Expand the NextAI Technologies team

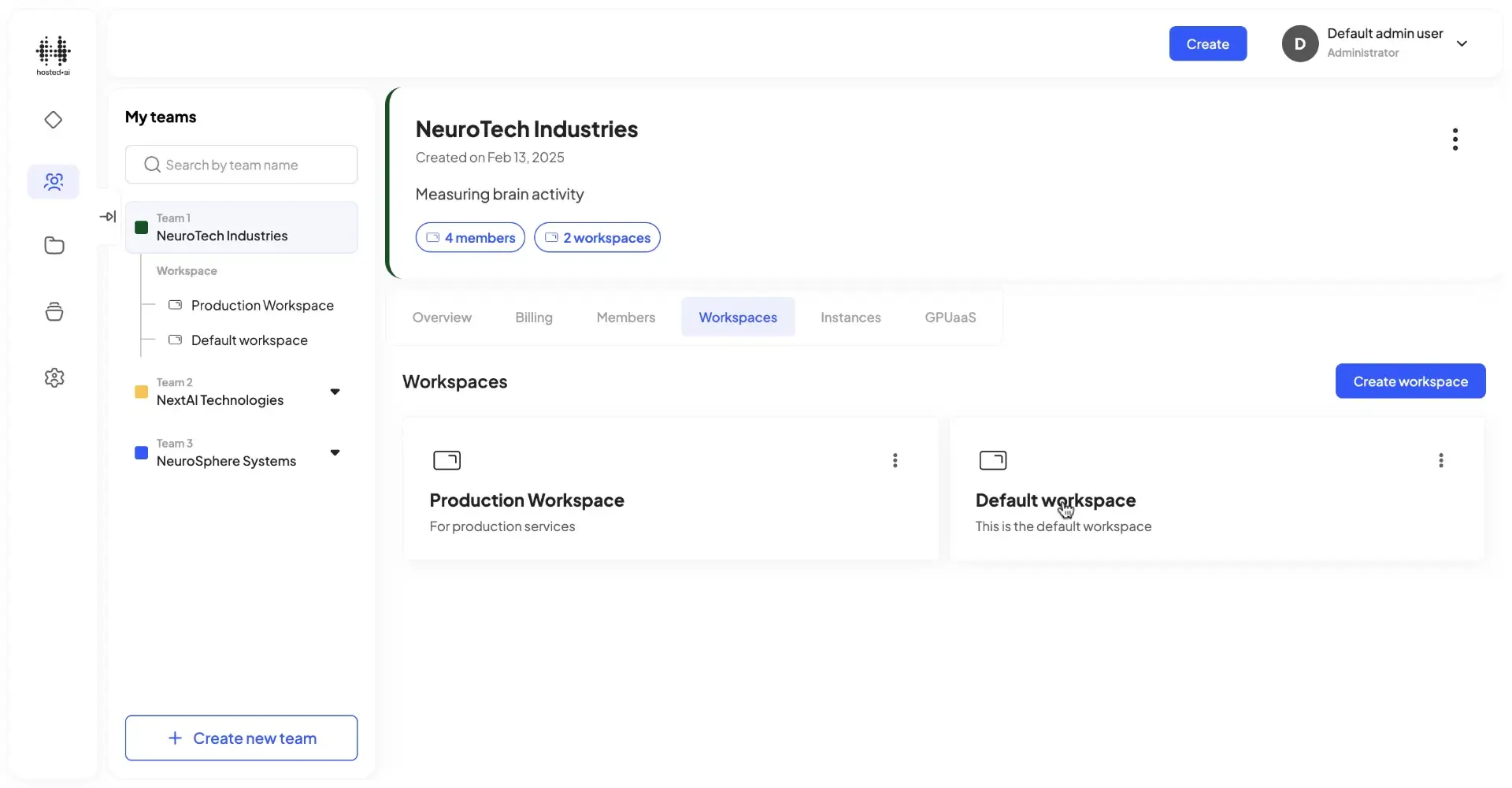point(335,391)
